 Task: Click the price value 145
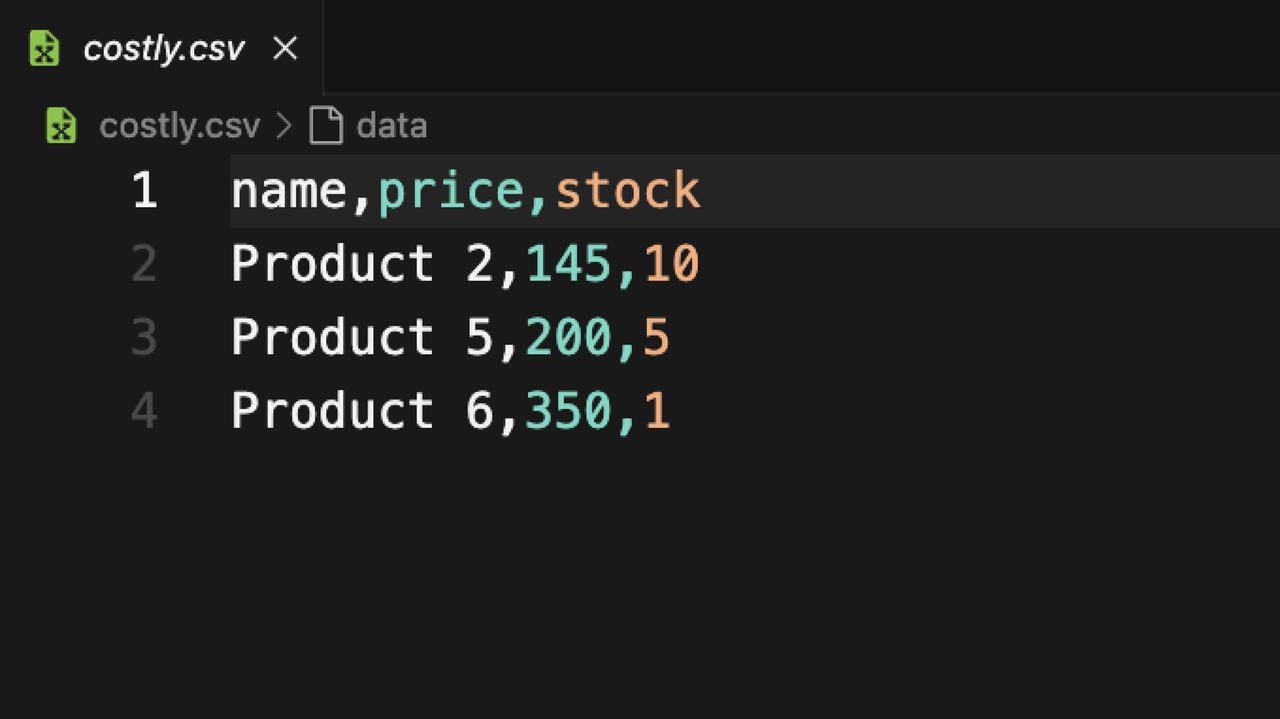point(568,265)
